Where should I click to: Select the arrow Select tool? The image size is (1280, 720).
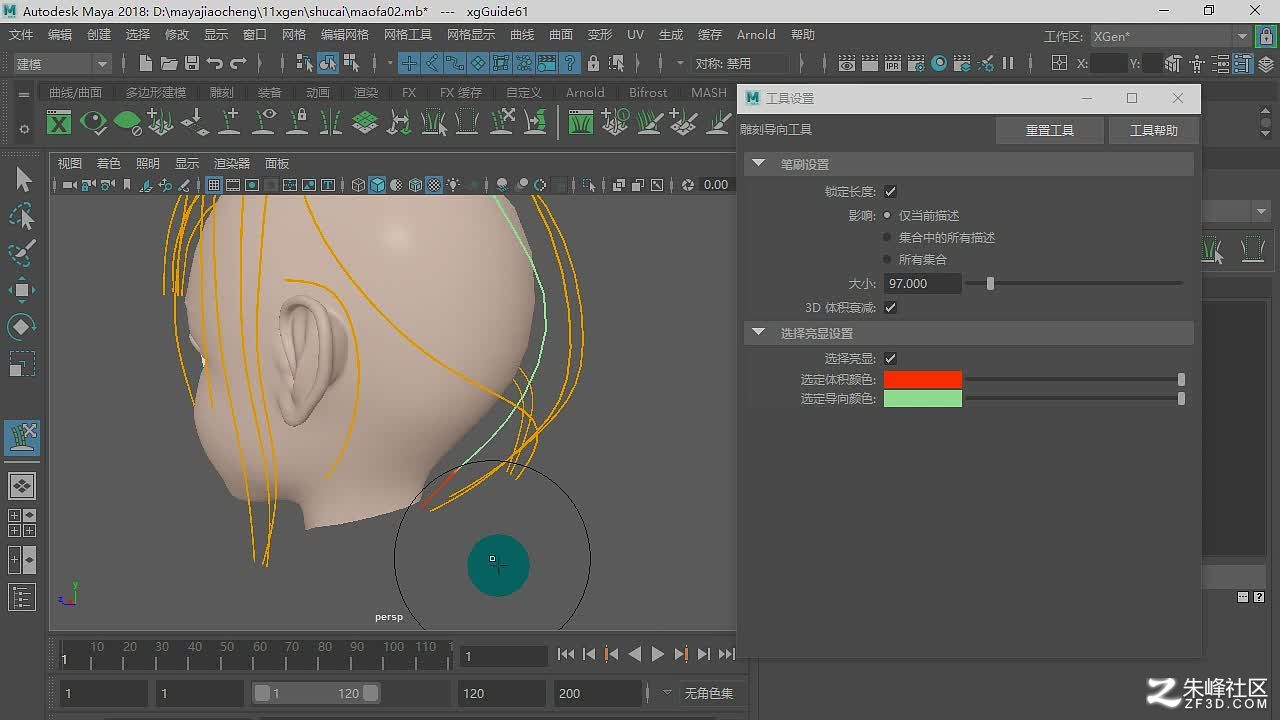coord(22,180)
